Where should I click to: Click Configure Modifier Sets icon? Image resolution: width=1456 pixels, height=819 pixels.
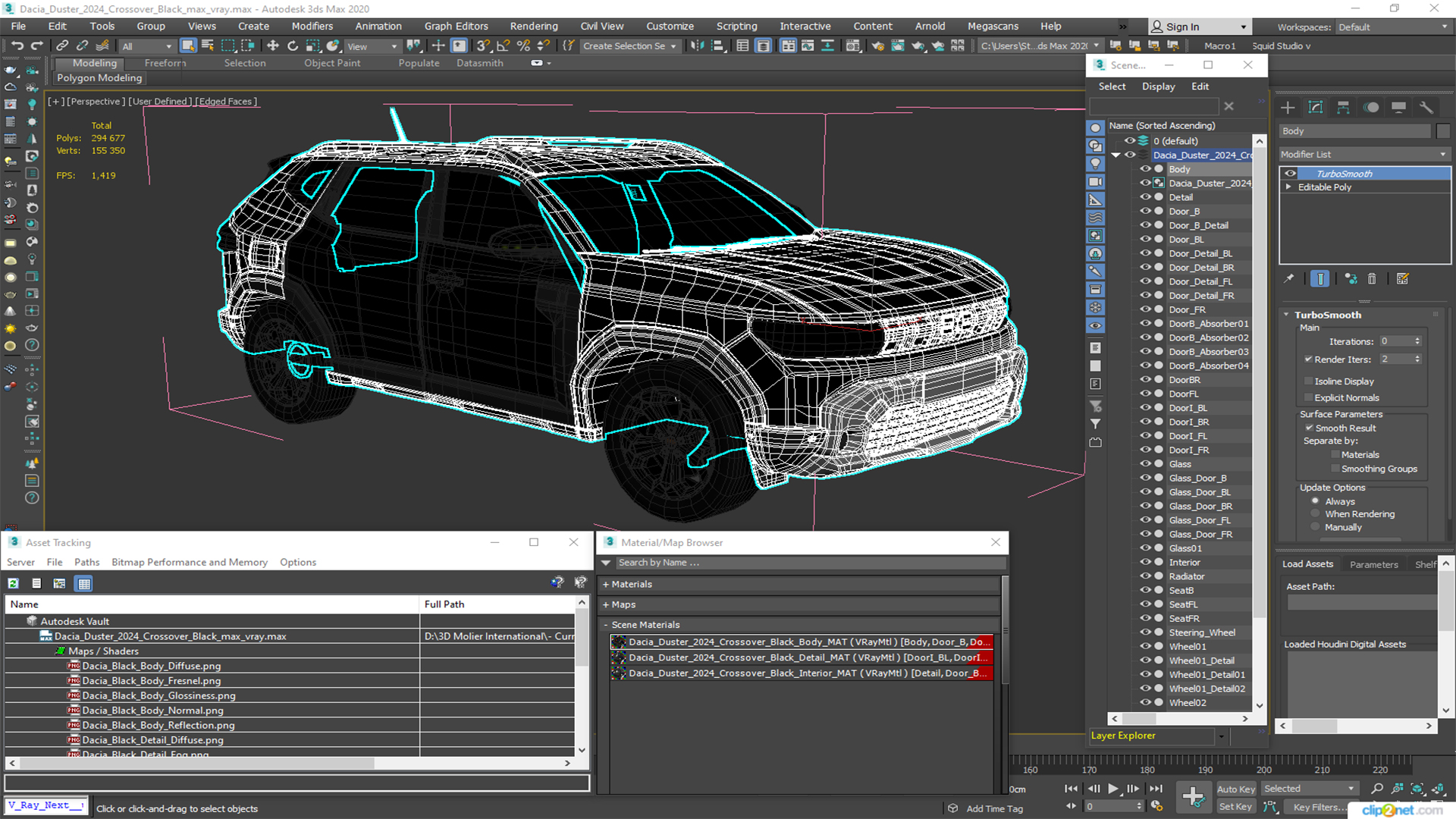1402,278
